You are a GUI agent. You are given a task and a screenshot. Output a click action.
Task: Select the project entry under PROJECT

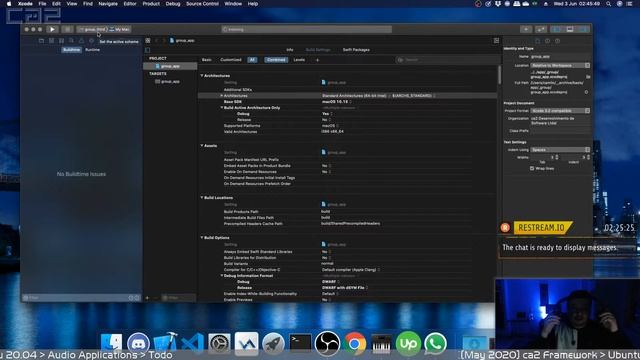tap(170, 66)
